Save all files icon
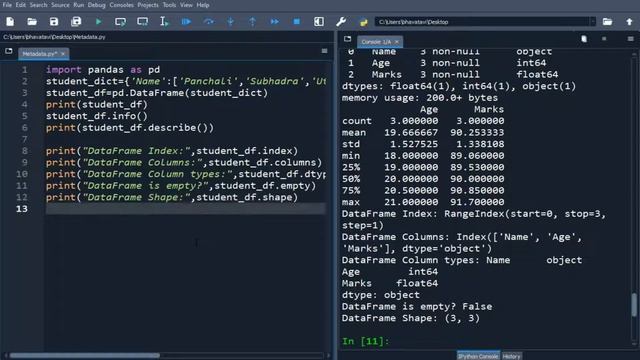 tap(76, 22)
